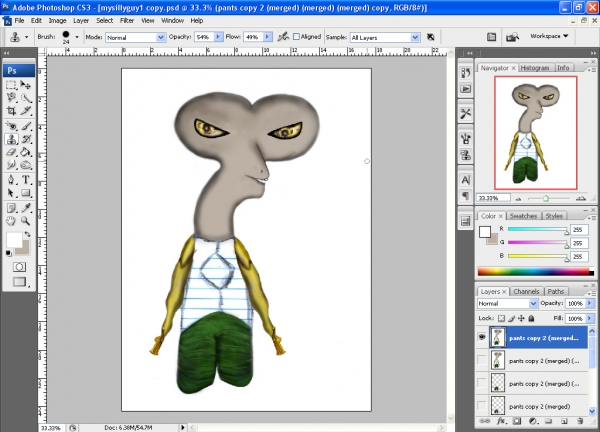Viewport: 600px width, 432px height.
Task: Select the Type tool
Action: tap(26, 179)
